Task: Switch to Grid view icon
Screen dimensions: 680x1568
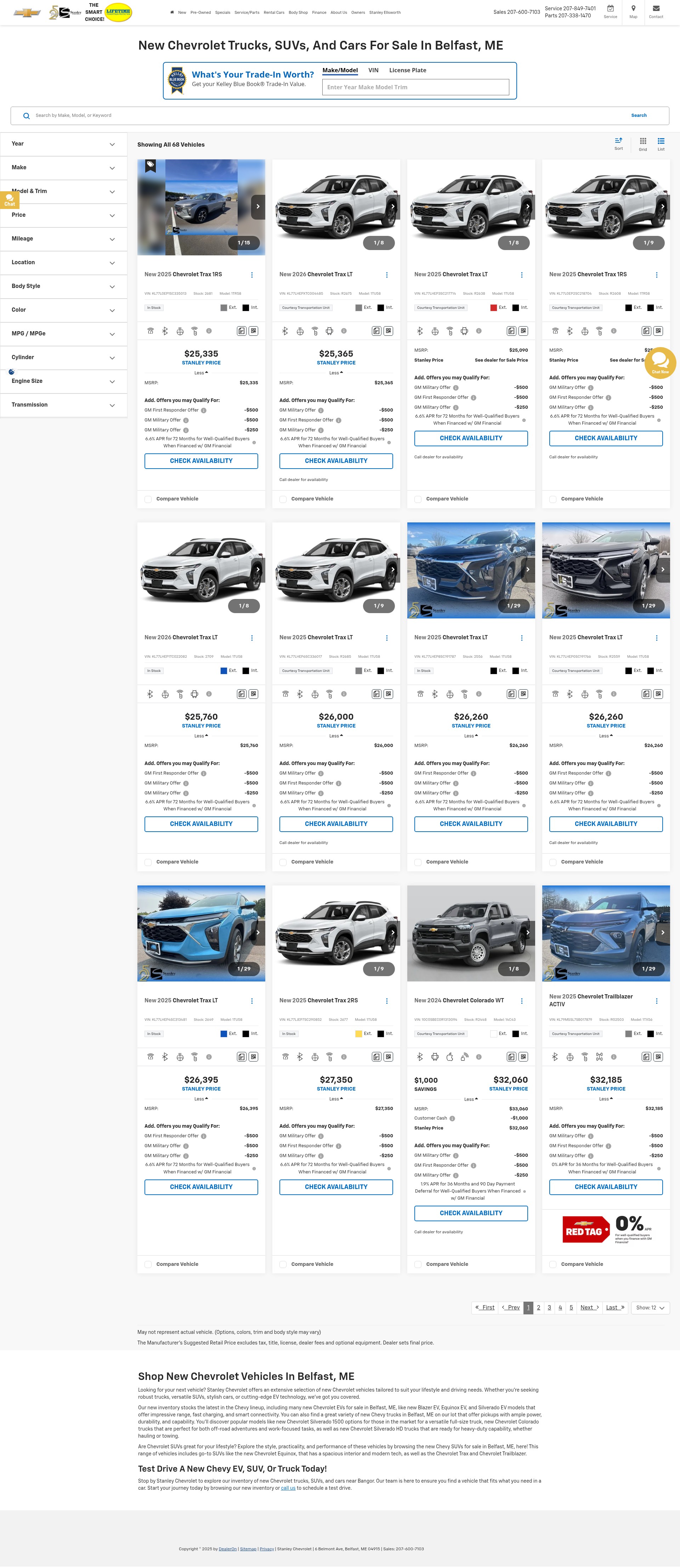Action: point(643,141)
